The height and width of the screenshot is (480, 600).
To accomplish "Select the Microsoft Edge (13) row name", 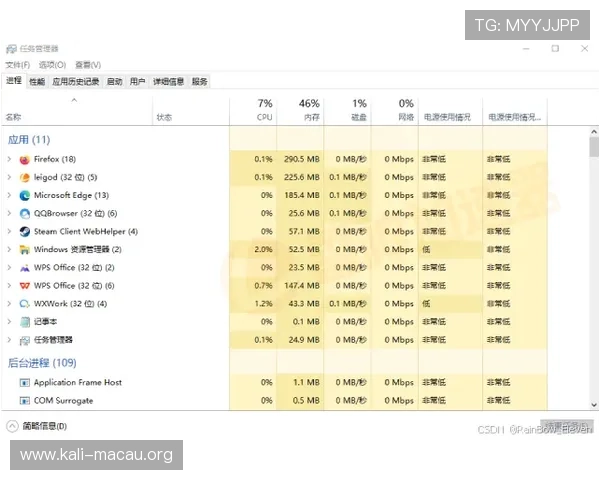I will click(x=71, y=195).
